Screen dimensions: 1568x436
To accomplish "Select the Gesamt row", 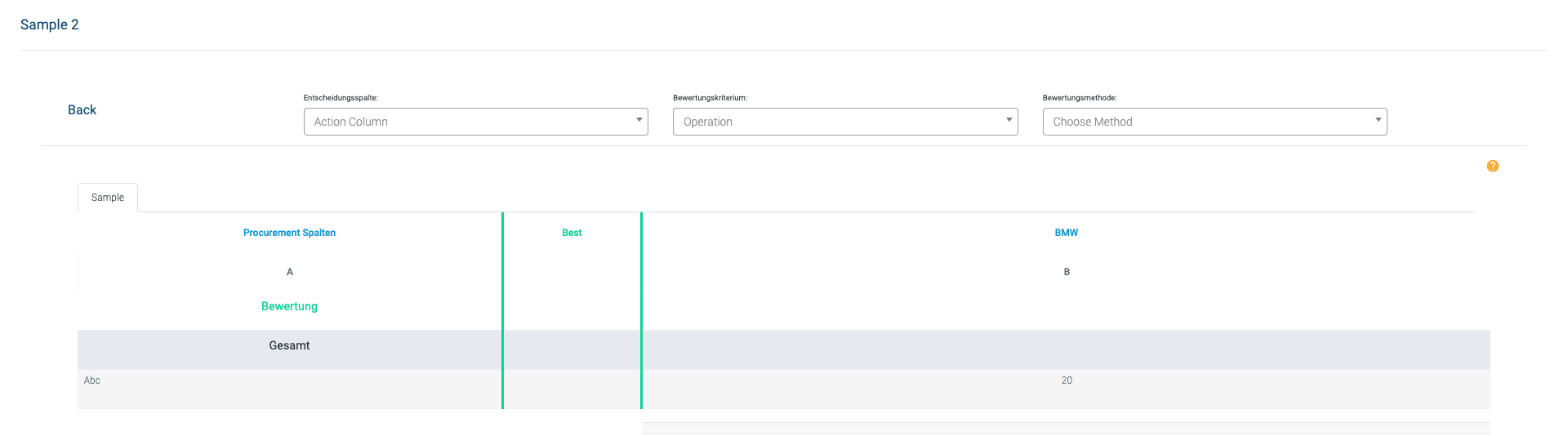I will point(289,345).
